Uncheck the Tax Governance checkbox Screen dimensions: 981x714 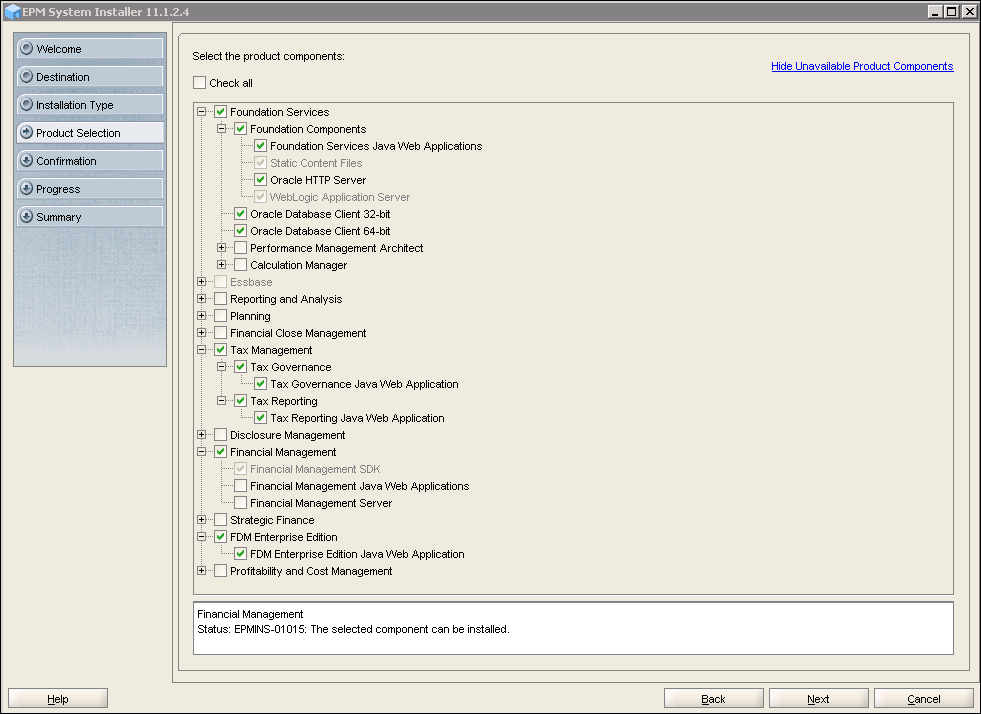point(240,367)
